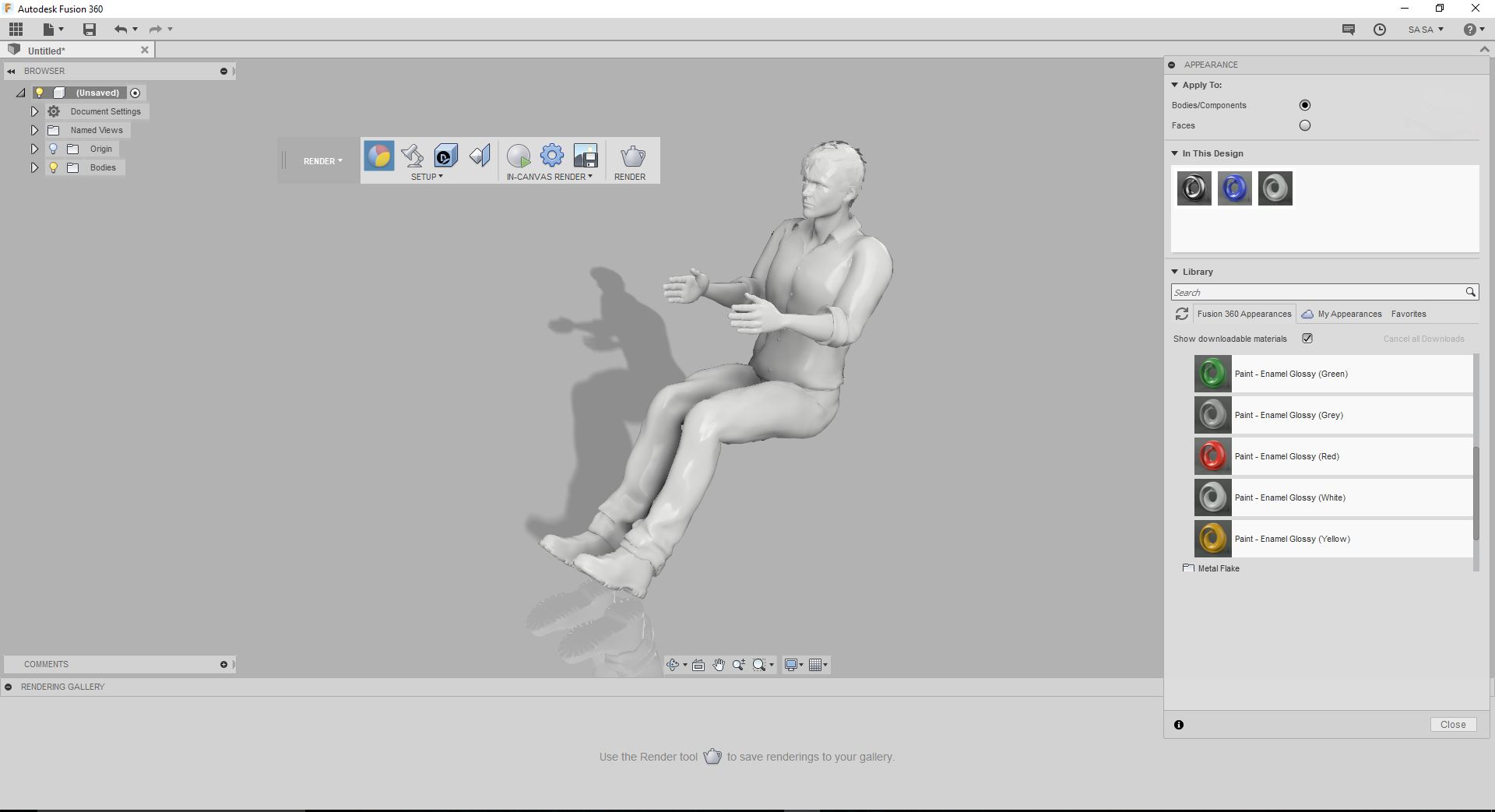Viewport: 1495px width, 812px height.
Task: Click the Look At tool
Action: click(x=698, y=665)
